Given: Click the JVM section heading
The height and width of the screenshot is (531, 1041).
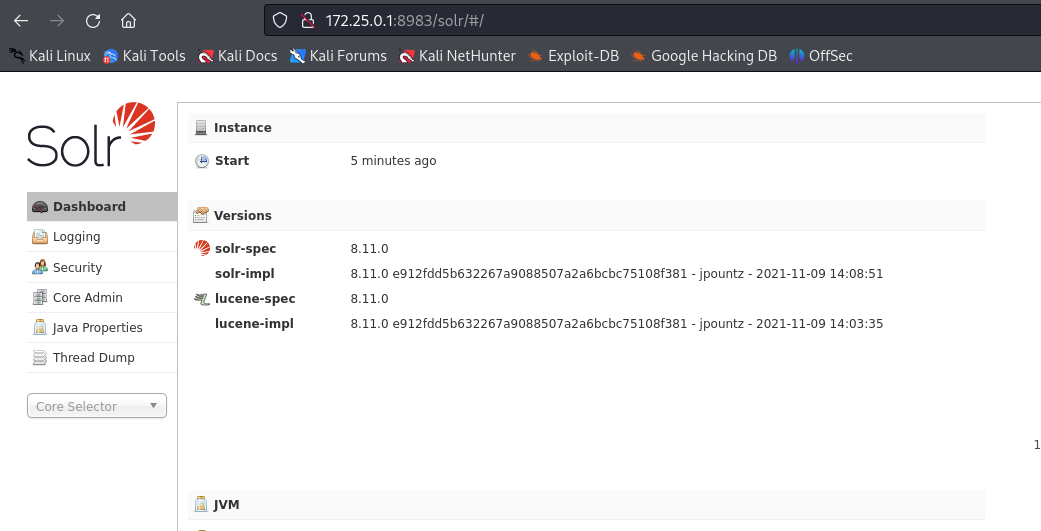Looking at the screenshot, I should click(x=226, y=504).
